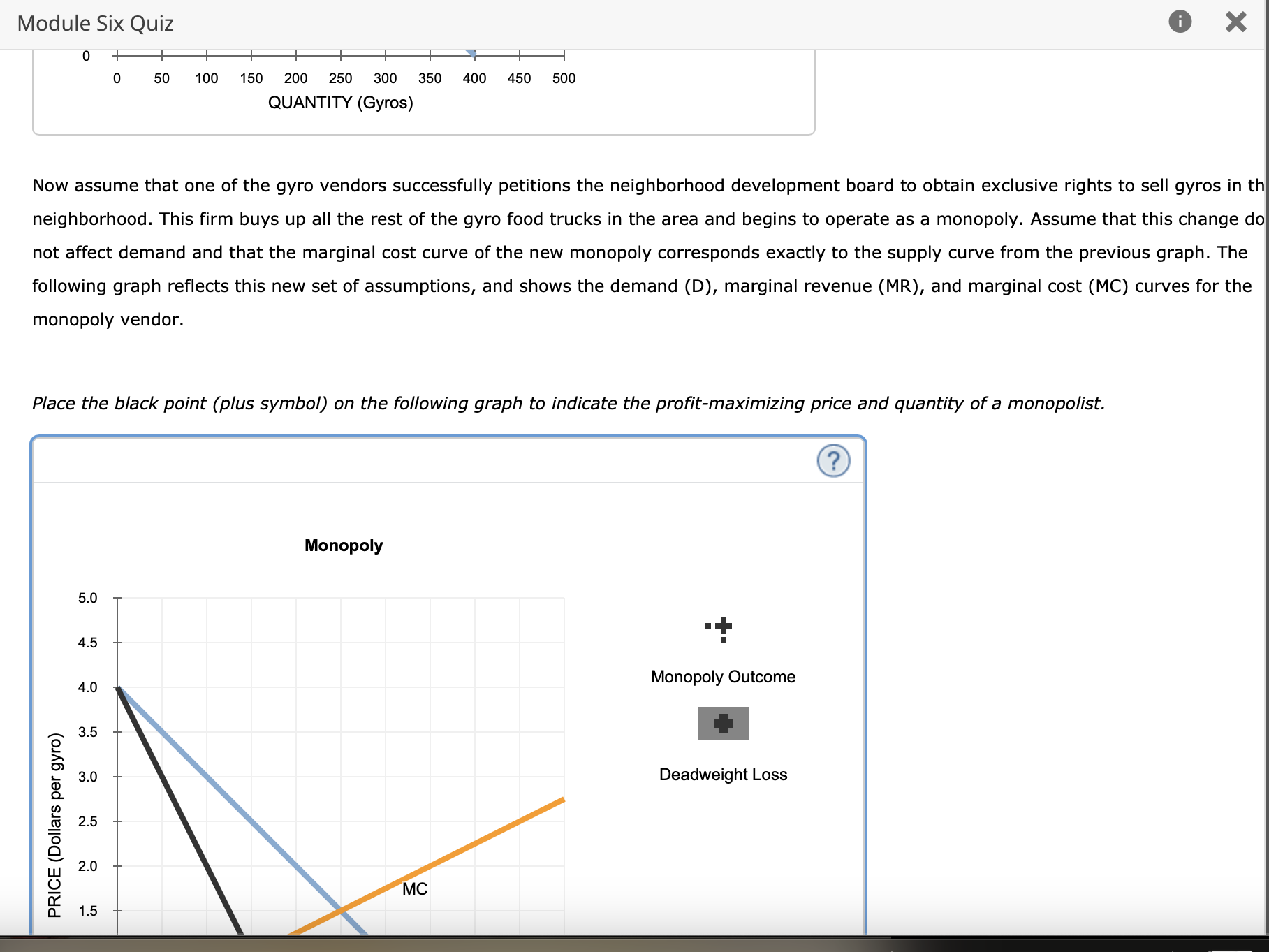Open the help question mark on the graph panel
1269x952 pixels.
[834, 461]
